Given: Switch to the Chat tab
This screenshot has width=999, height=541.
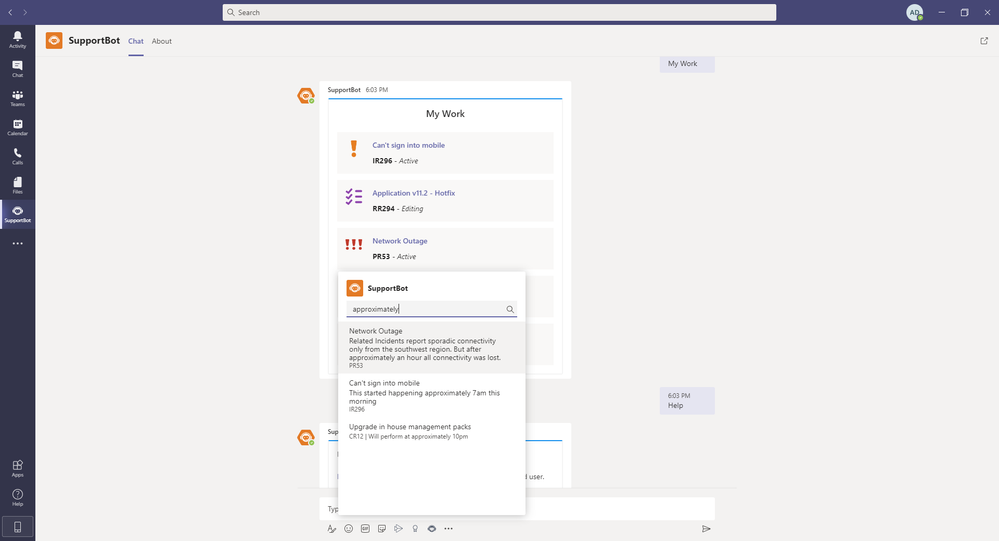Looking at the screenshot, I should (136, 41).
